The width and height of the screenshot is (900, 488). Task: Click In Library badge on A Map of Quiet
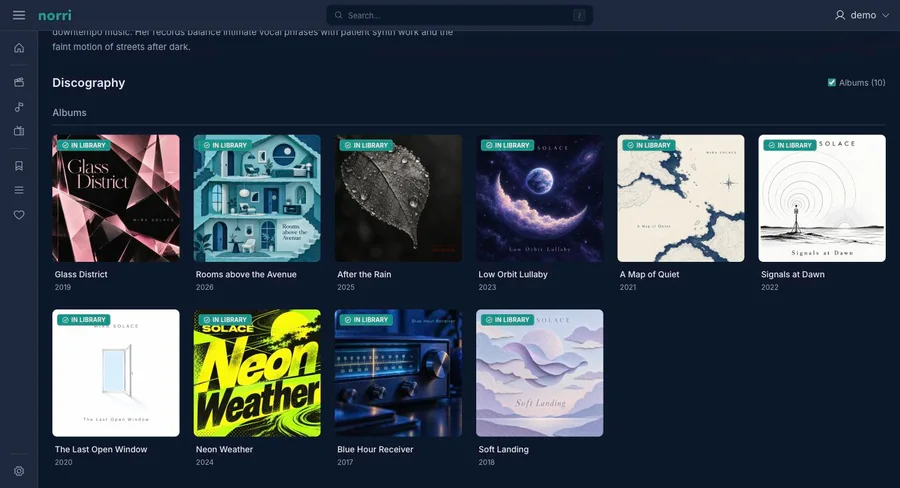[x=649, y=145]
